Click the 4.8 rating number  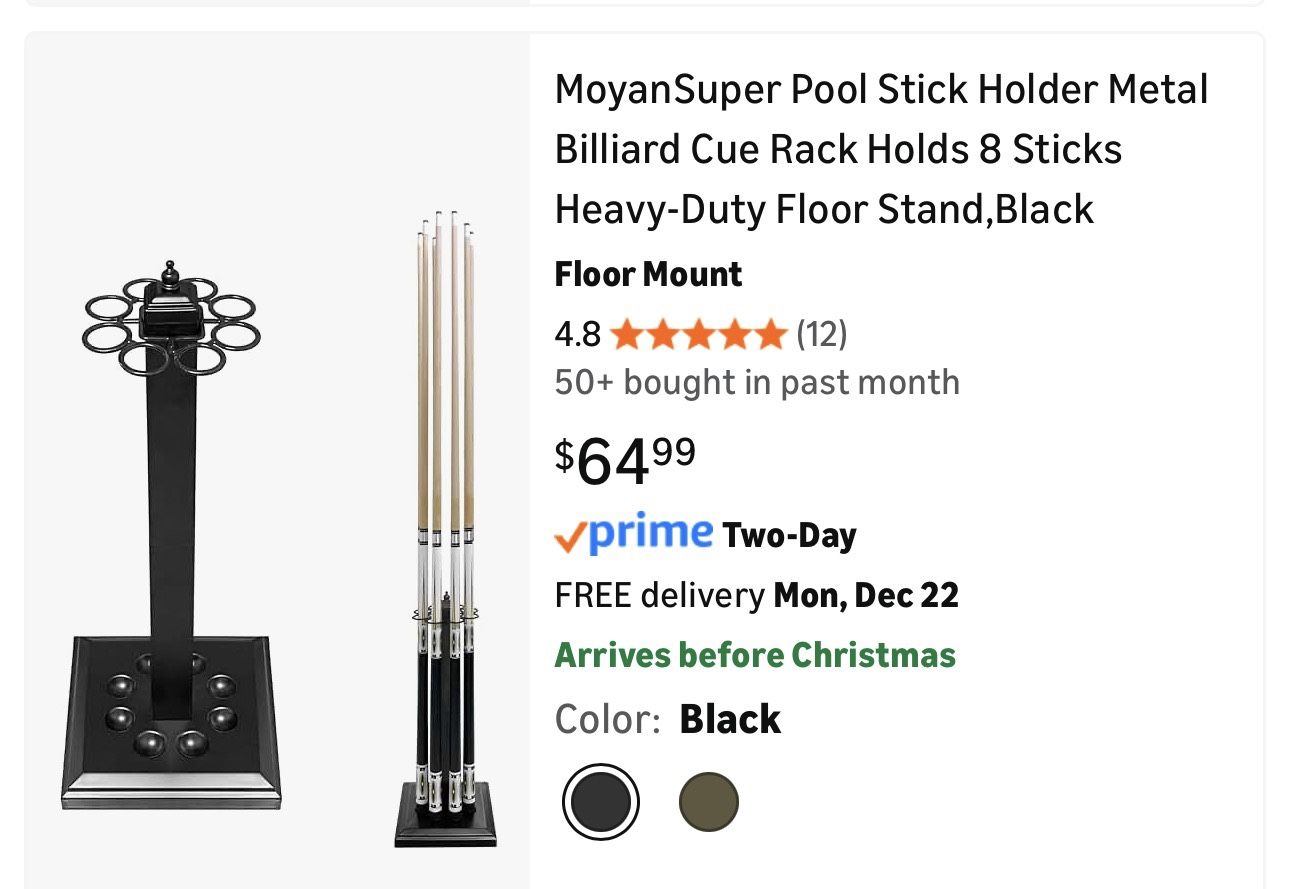tap(577, 335)
